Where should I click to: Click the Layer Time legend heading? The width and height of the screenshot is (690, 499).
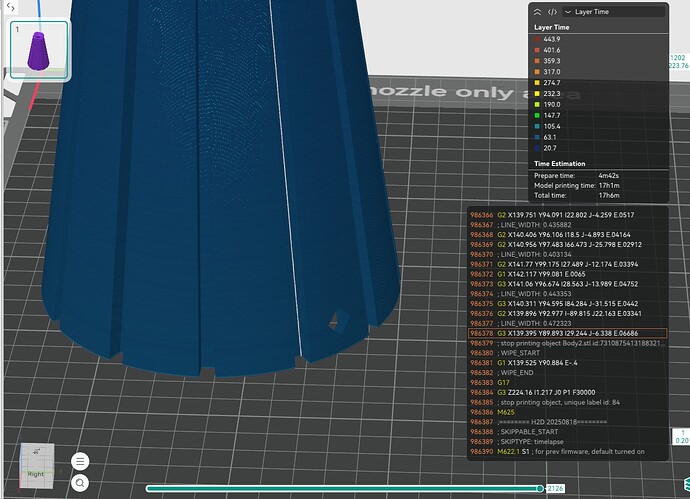point(551,27)
